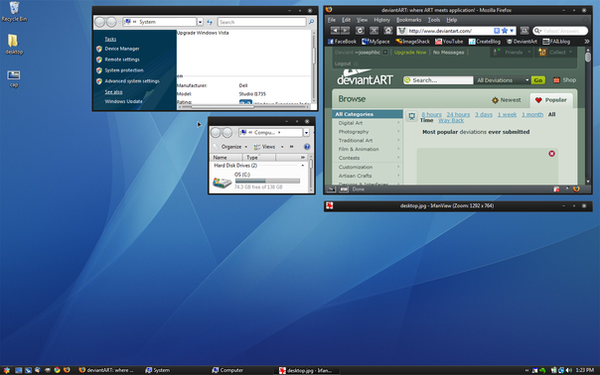Open Advanced system settings link

click(132, 81)
